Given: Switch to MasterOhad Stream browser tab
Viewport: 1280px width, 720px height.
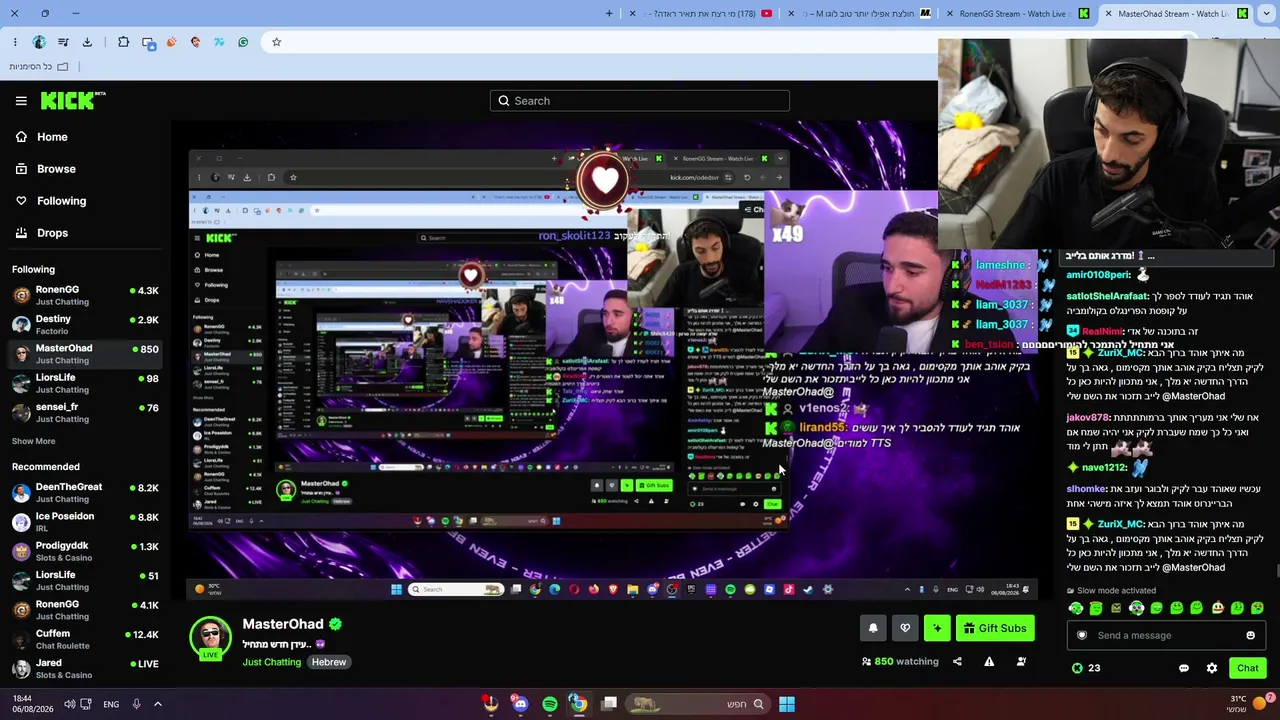Looking at the screenshot, I should pyautogui.click(x=1176, y=14).
